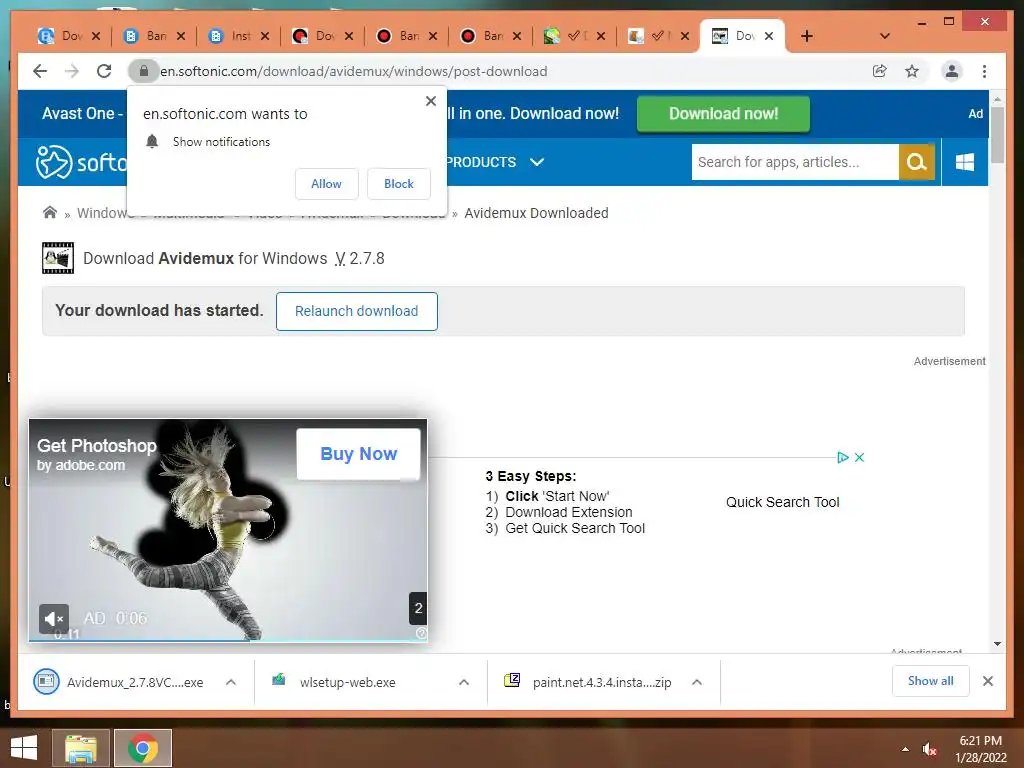Click Relaunch download button
This screenshot has height=768, width=1024.
(357, 311)
